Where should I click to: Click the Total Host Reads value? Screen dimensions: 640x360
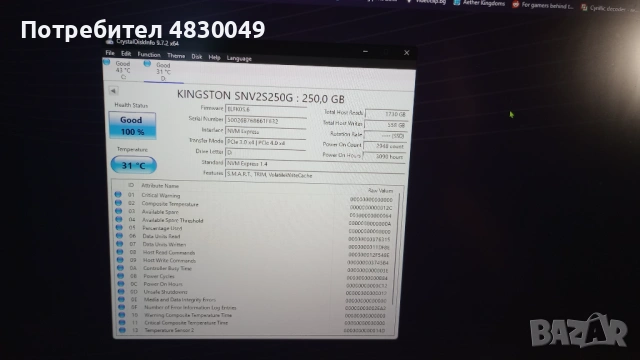coord(386,114)
